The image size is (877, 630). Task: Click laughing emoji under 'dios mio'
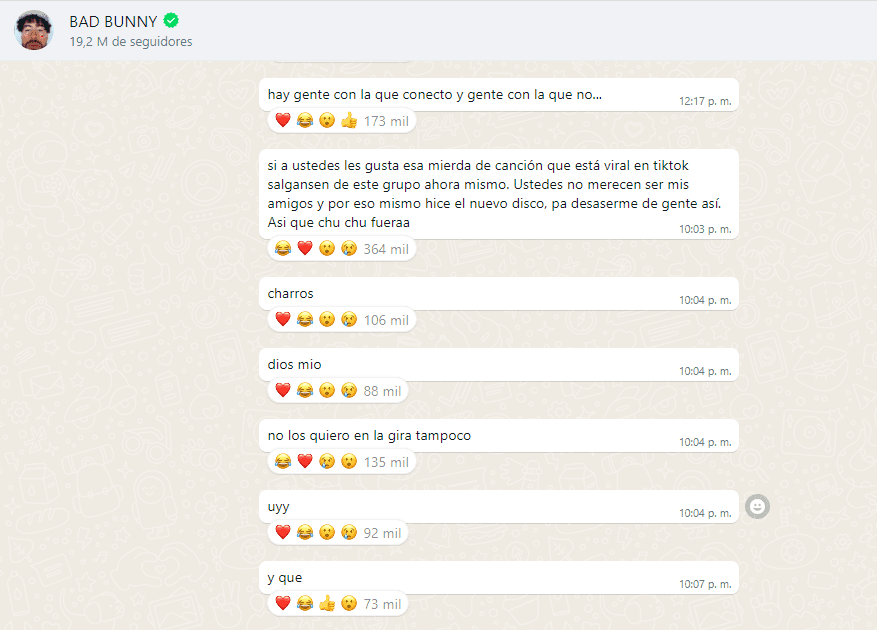[x=305, y=391]
